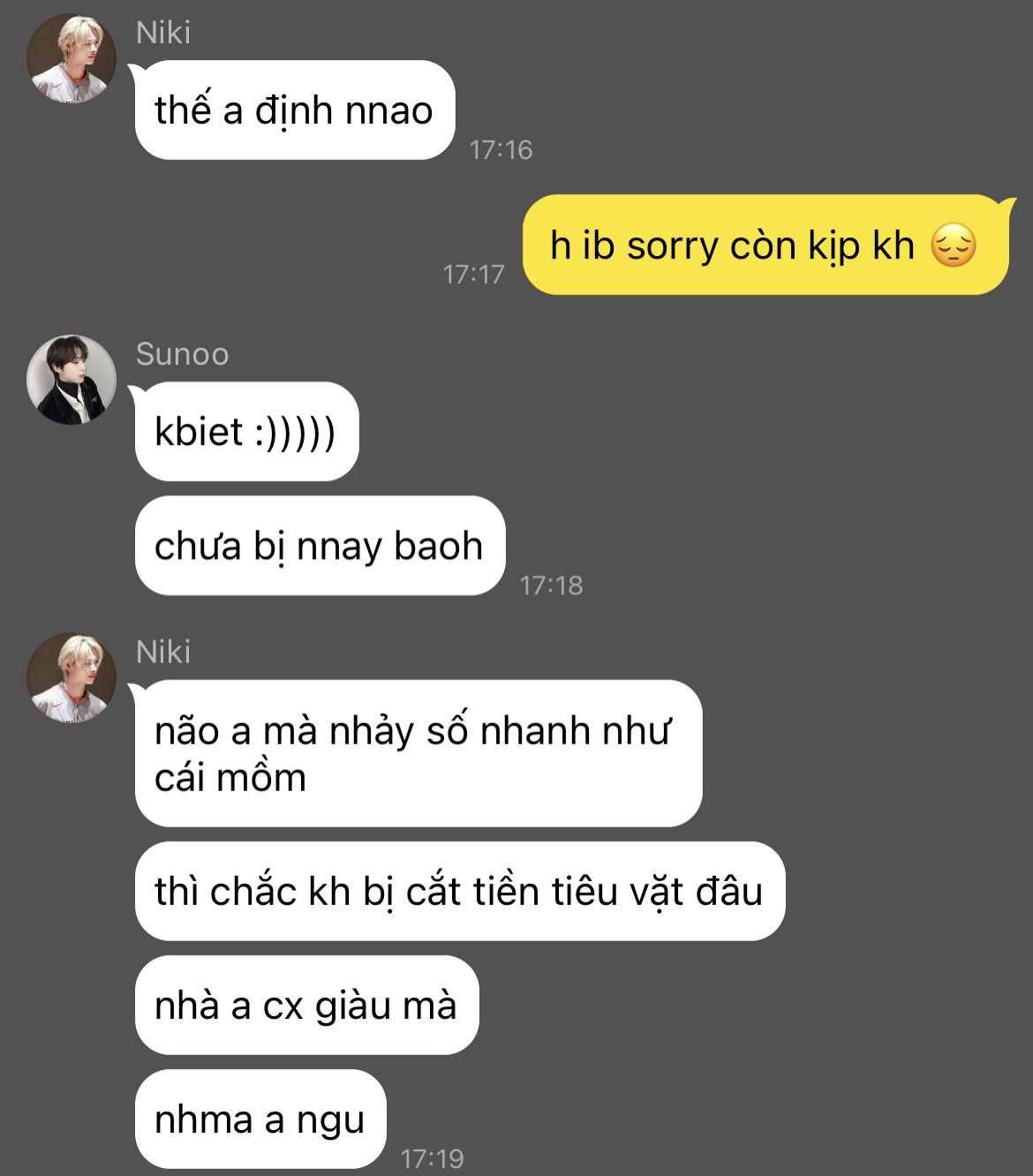1033x1176 pixels.
Task: Tap the pensive emoji in the yellow message
Action: coord(954,245)
